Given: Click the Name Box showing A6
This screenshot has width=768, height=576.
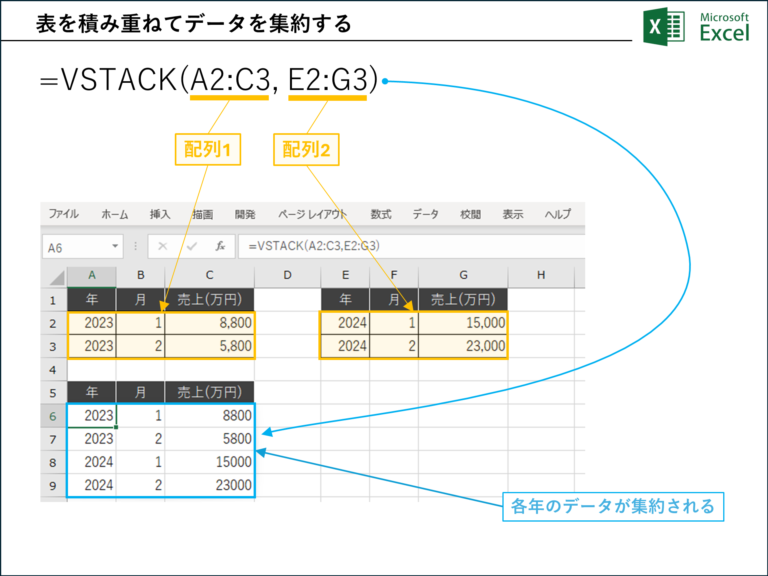Looking at the screenshot, I should click(76, 246).
